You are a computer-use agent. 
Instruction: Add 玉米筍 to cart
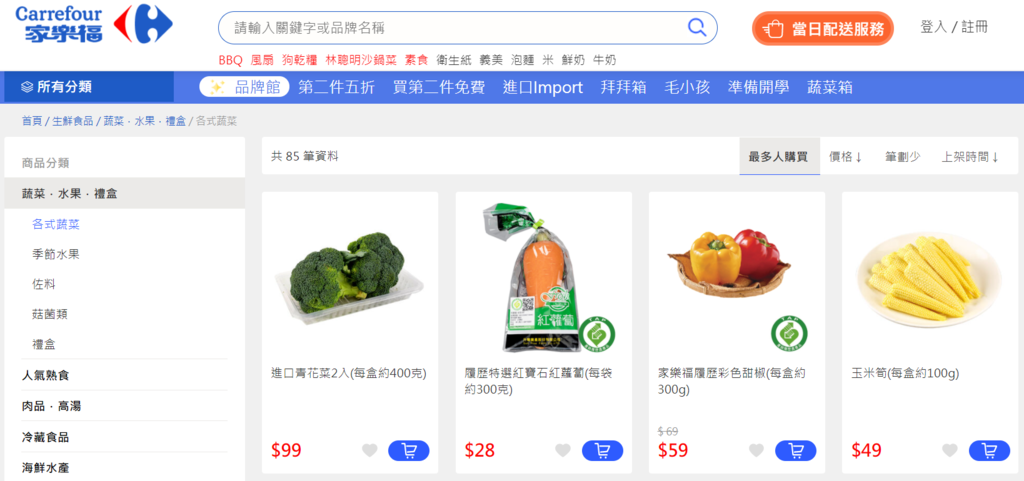point(989,450)
